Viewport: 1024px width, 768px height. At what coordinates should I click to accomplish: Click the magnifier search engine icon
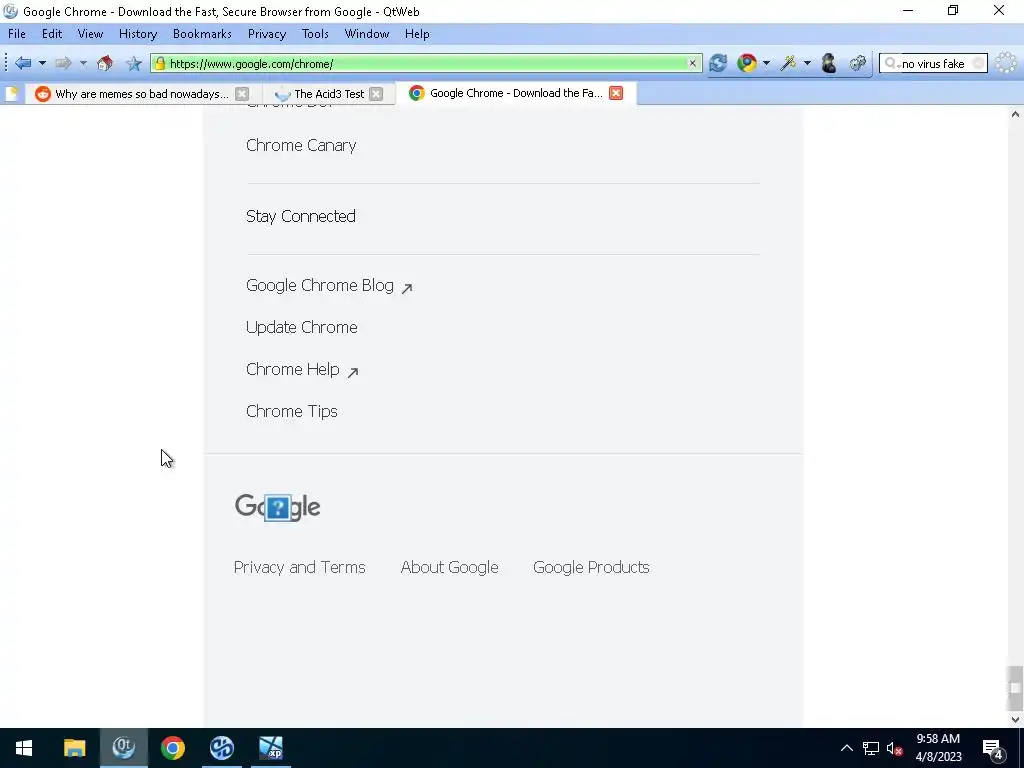click(x=891, y=63)
